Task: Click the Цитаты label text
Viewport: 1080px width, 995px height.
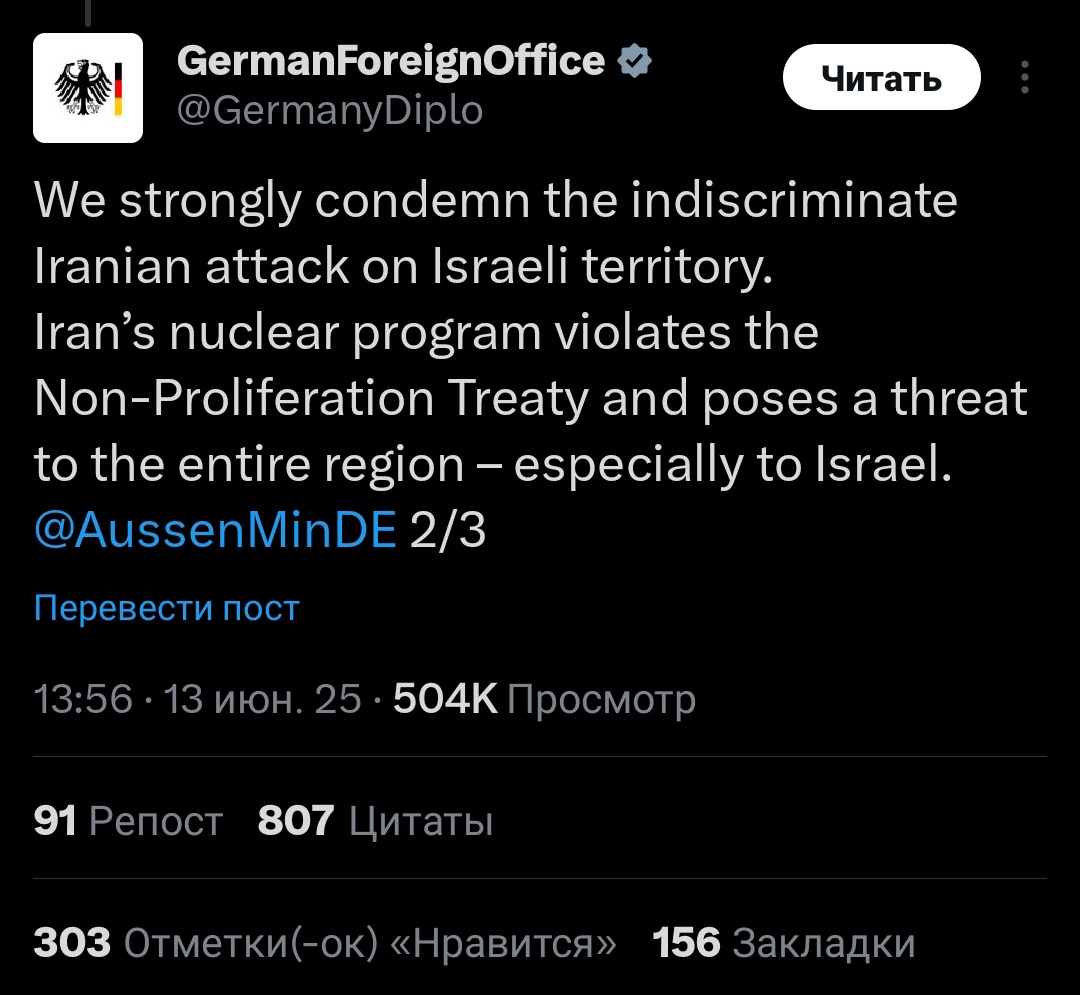Action: pos(421,822)
